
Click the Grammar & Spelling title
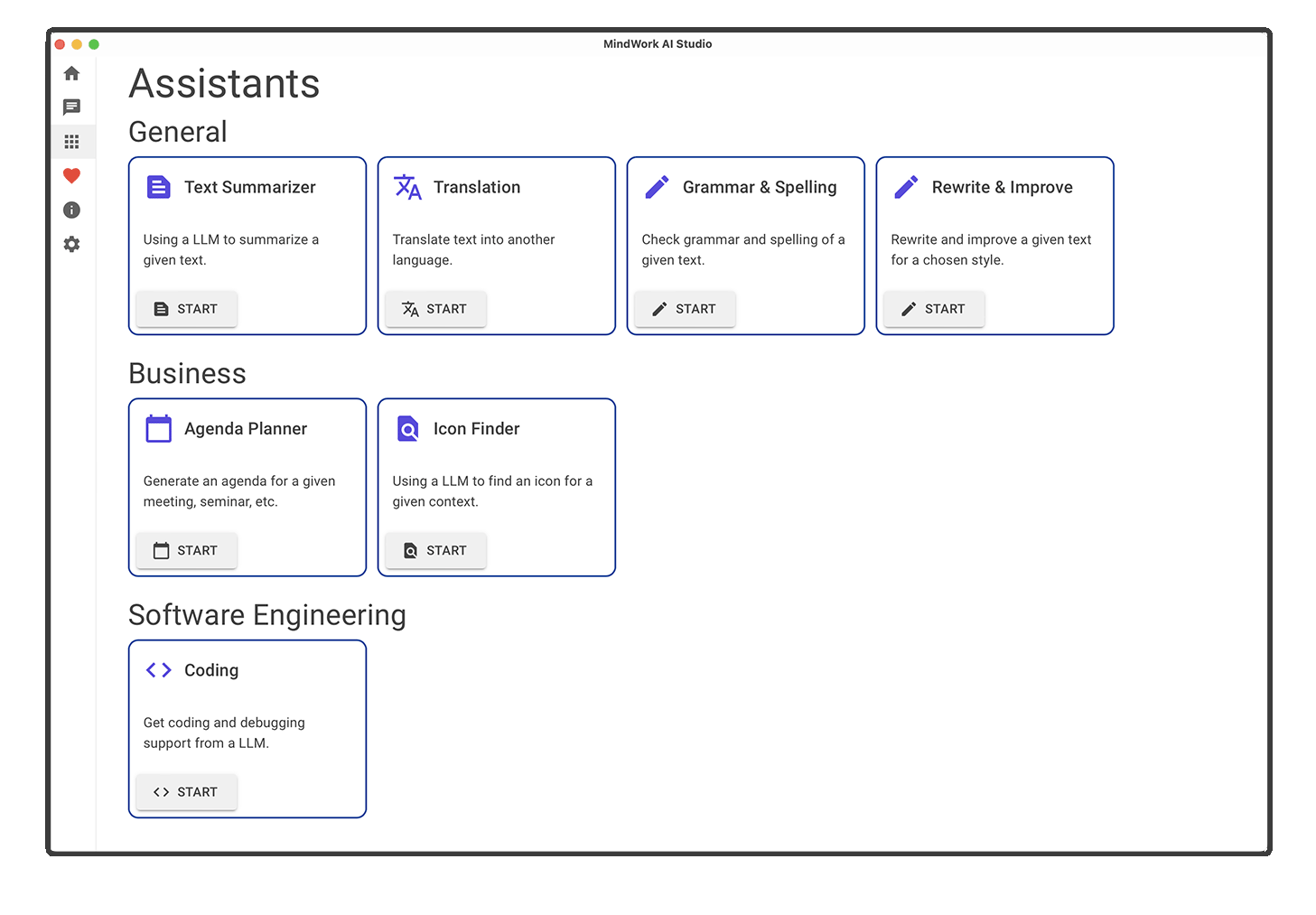(760, 187)
